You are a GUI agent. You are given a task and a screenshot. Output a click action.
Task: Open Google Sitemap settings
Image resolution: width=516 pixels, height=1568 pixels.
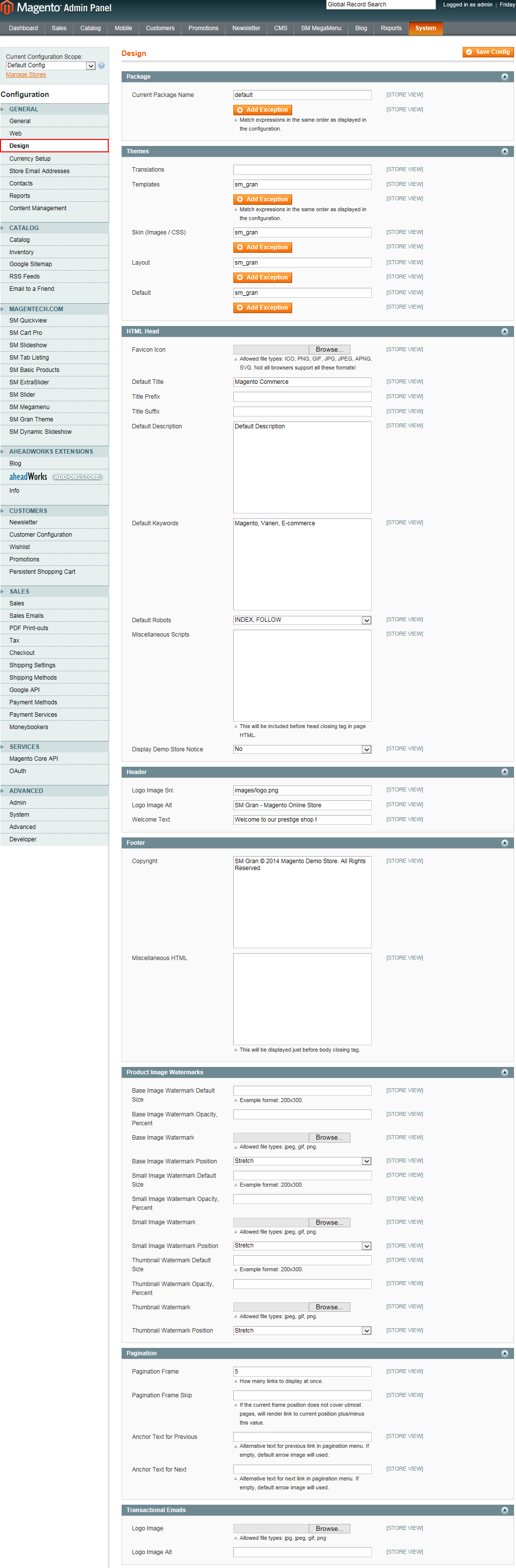tap(31, 264)
